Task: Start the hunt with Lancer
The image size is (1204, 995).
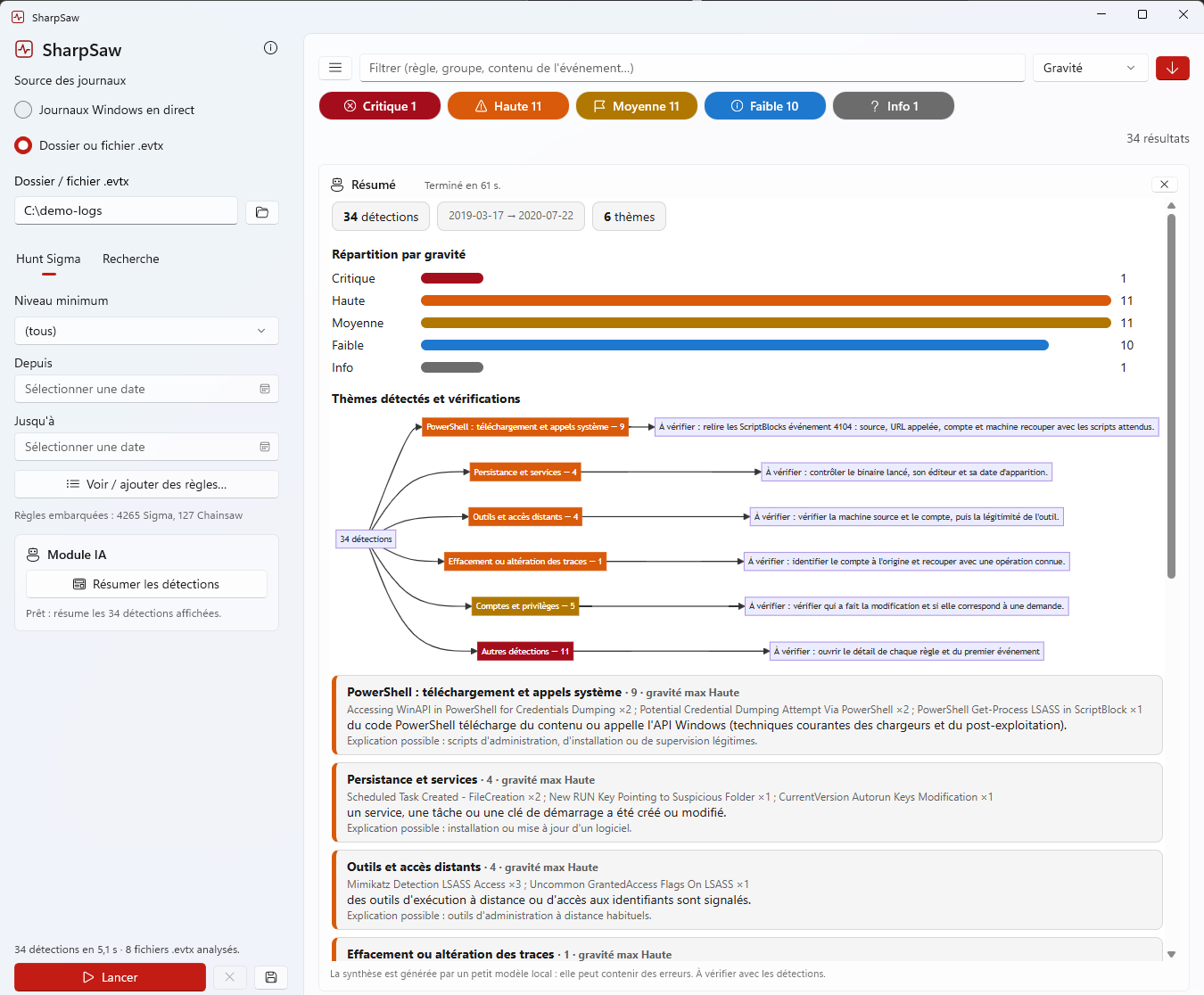Action: click(110, 977)
